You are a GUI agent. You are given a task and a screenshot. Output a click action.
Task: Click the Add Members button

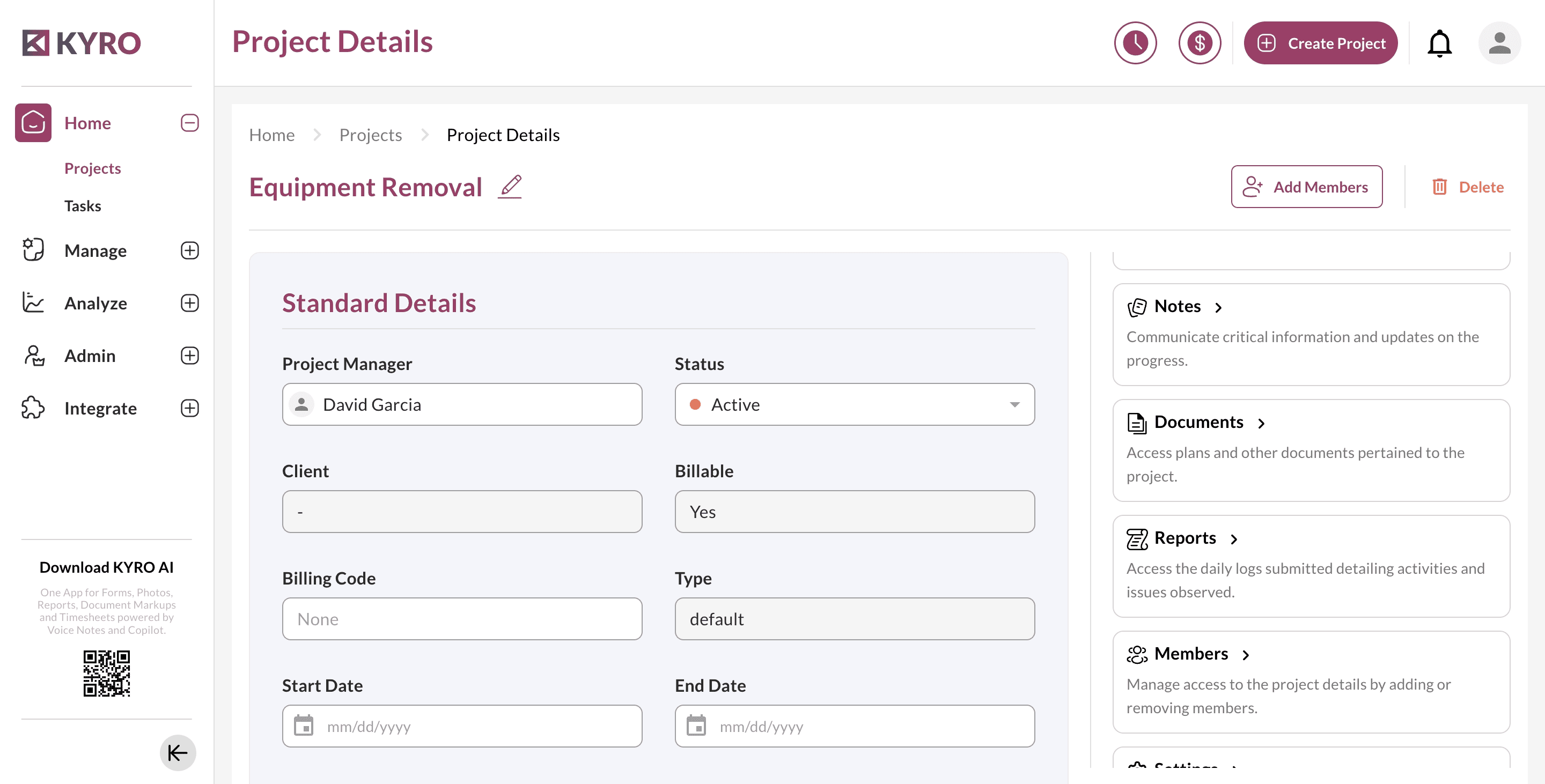coord(1306,187)
